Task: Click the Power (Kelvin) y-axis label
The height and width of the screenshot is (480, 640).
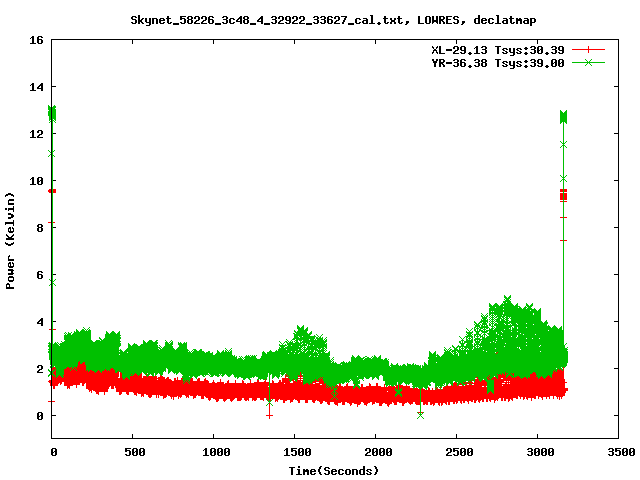Action: click(10, 241)
